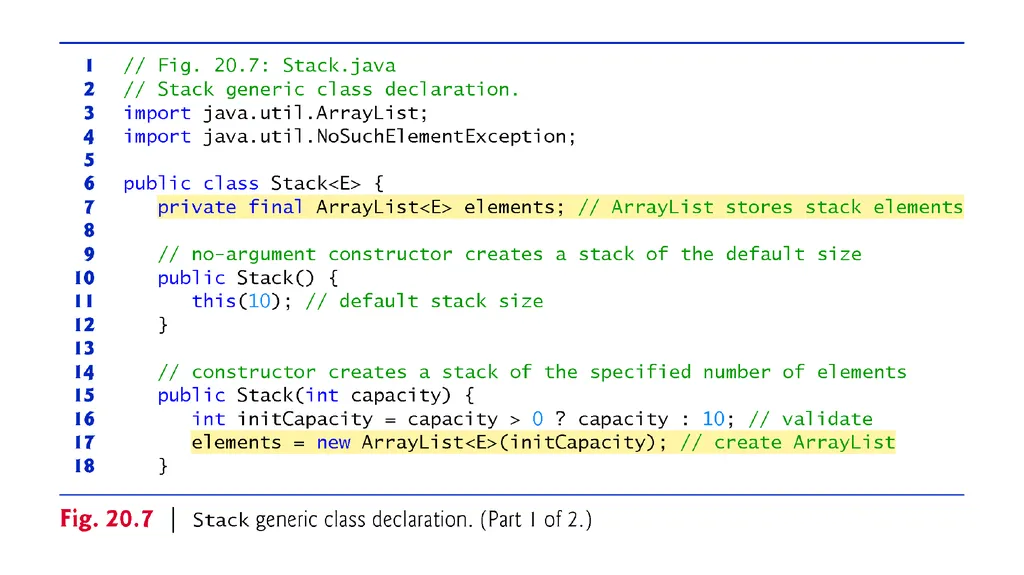Screen dimensions: 1024x575
Task: Click 'this(10);' statement on line 11
Action: [x=242, y=301]
